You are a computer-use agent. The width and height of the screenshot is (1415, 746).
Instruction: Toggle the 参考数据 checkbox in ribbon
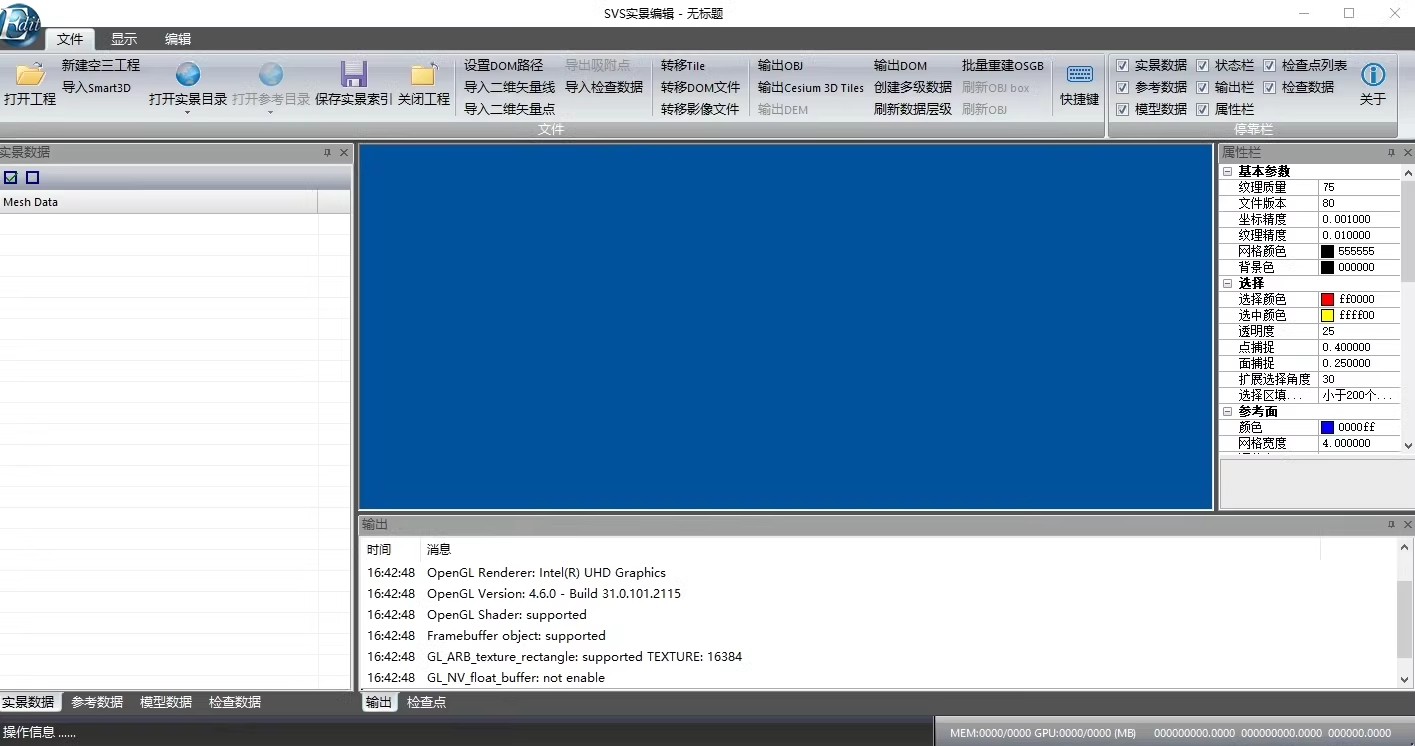coord(1122,87)
